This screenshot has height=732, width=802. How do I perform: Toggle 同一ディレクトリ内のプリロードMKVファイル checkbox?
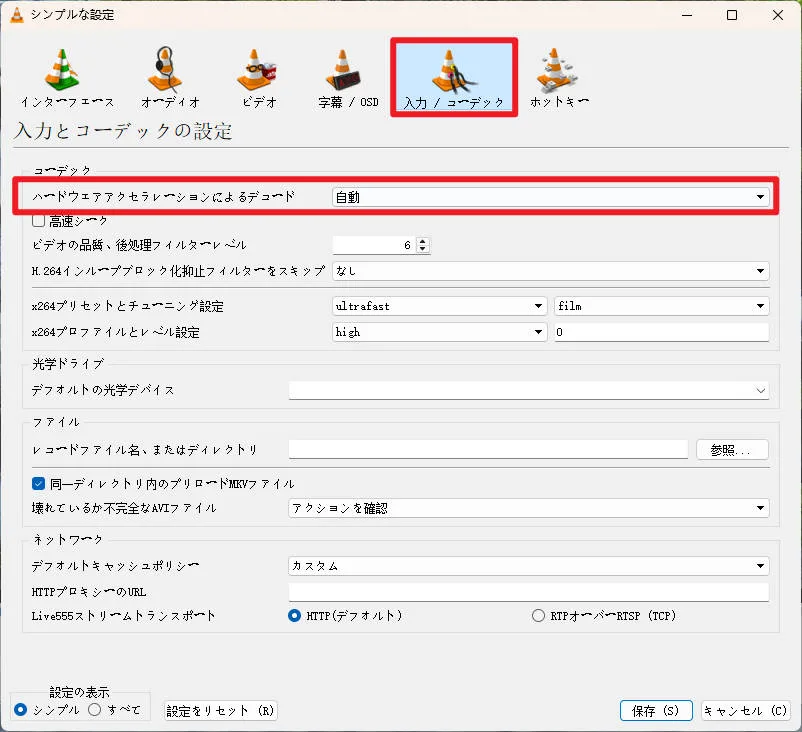[x=38, y=483]
